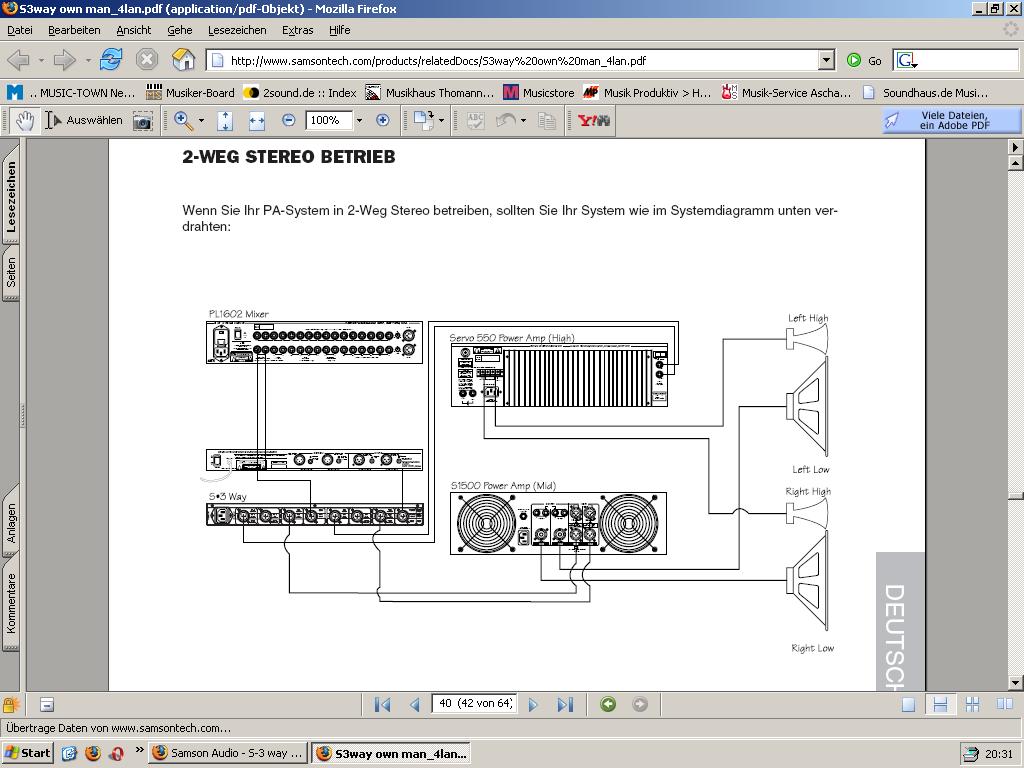Rotate or copy pages toolbar icon
The height and width of the screenshot is (768, 1024).
(x=423, y=120)
